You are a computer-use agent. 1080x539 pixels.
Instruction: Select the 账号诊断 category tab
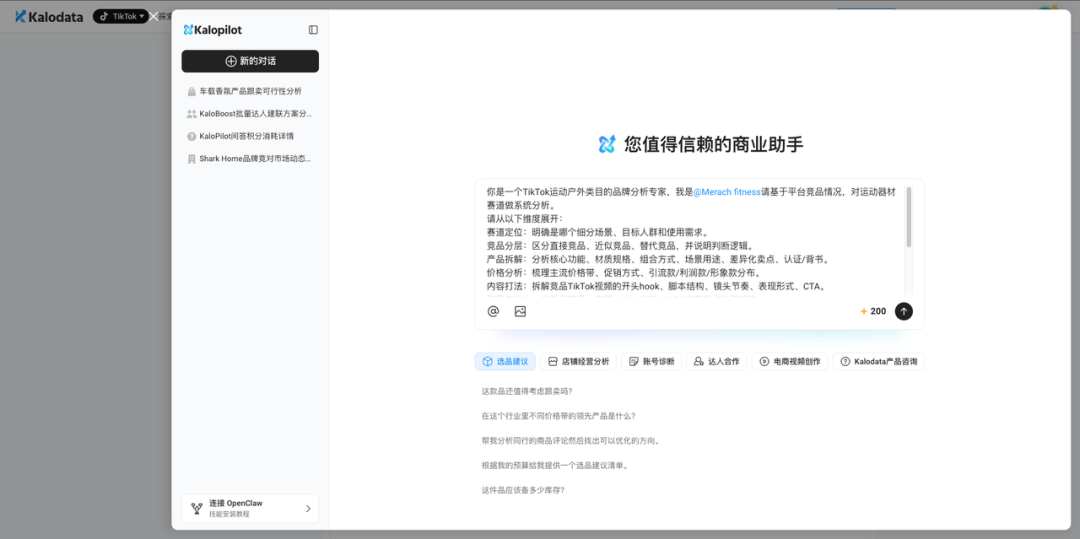coord(652,361)
